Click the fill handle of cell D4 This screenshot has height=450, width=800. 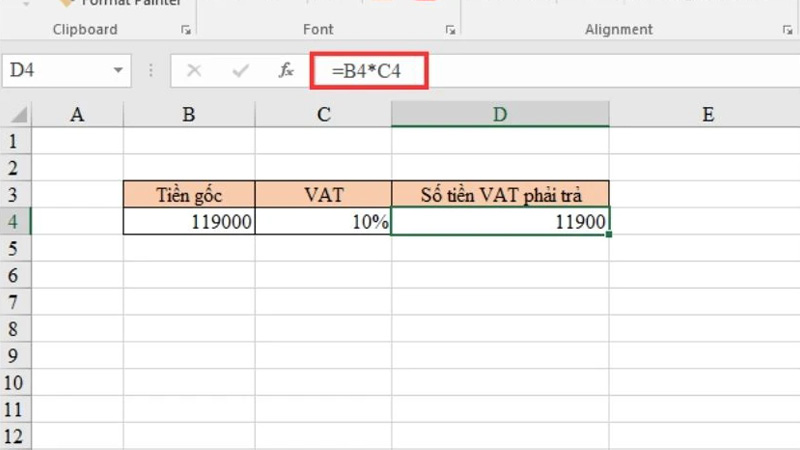point(609,235)
